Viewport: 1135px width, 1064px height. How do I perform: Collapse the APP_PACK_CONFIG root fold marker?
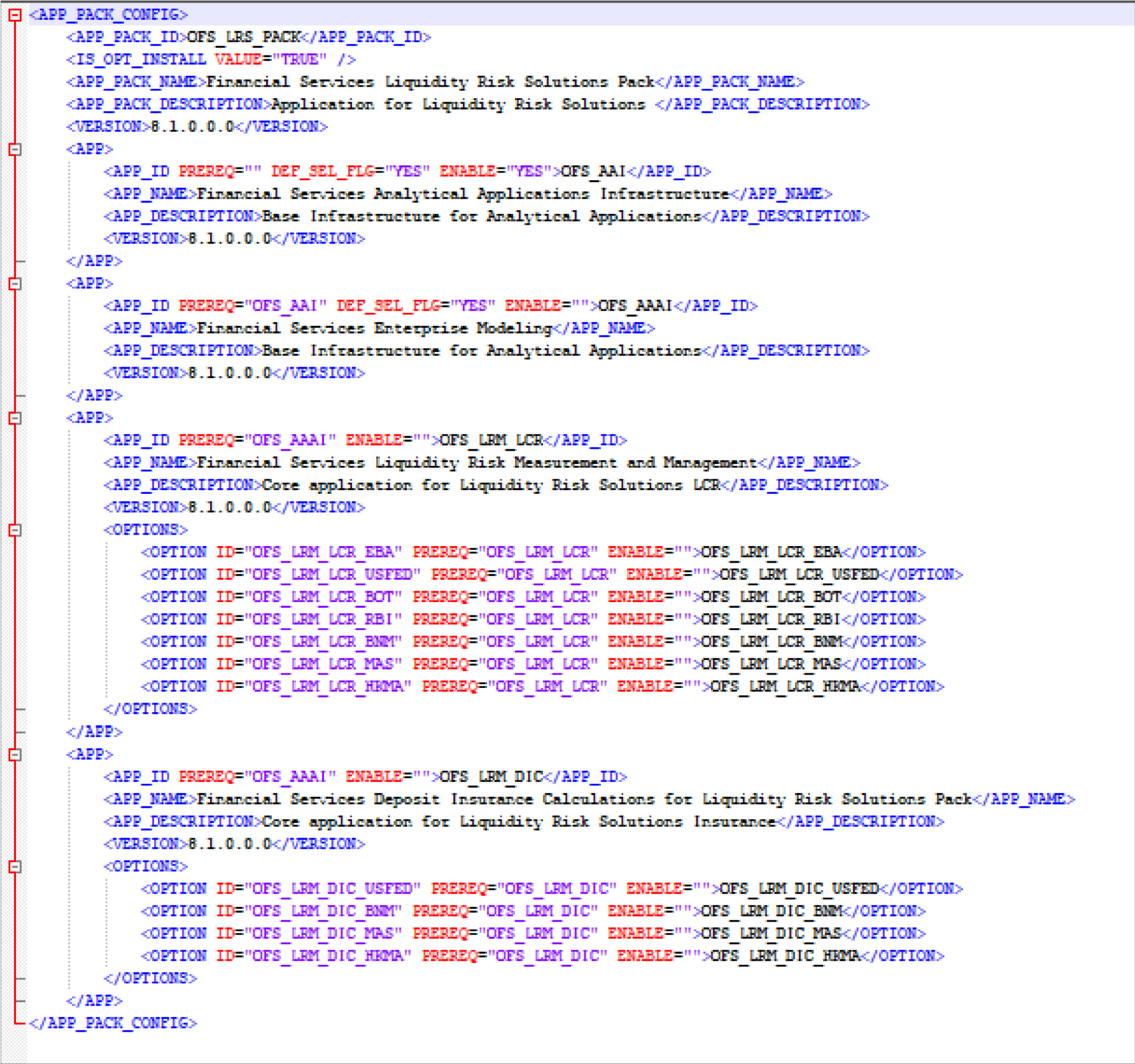15,15
